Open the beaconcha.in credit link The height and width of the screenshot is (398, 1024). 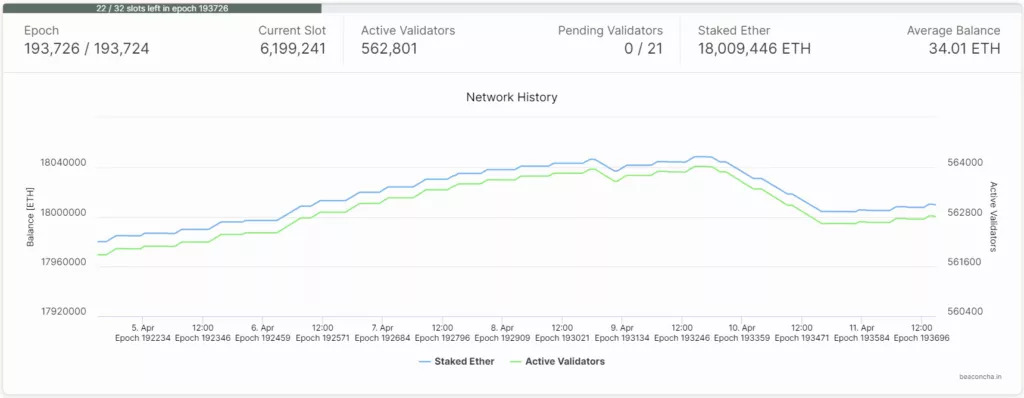pyautogui.click(x=980, y=376)
